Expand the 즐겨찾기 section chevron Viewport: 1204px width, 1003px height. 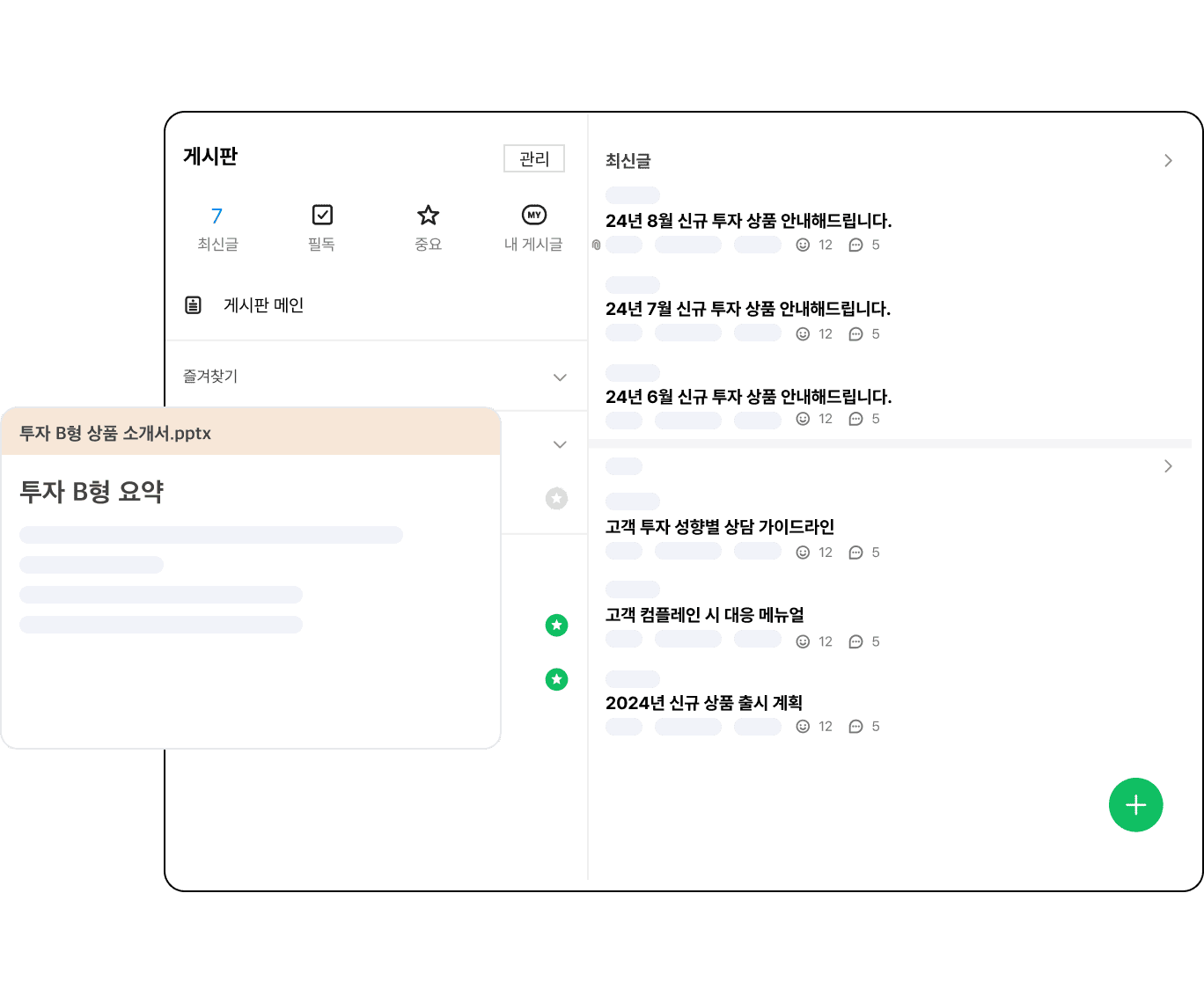coord(560,377)
